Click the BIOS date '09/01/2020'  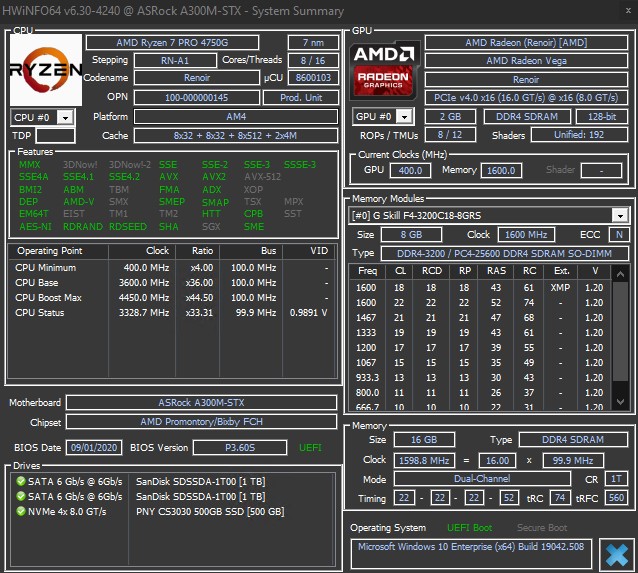[x=94, y=448]
